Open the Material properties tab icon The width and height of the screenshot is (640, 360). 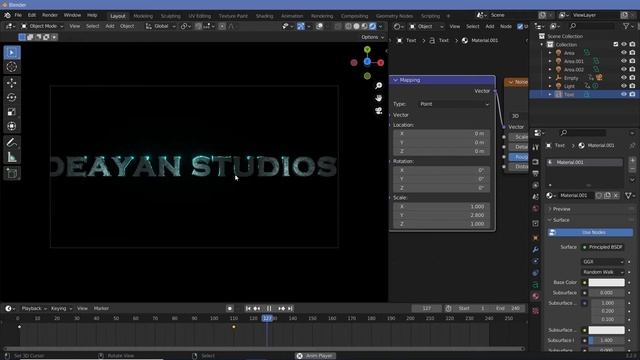pos(536,296)
